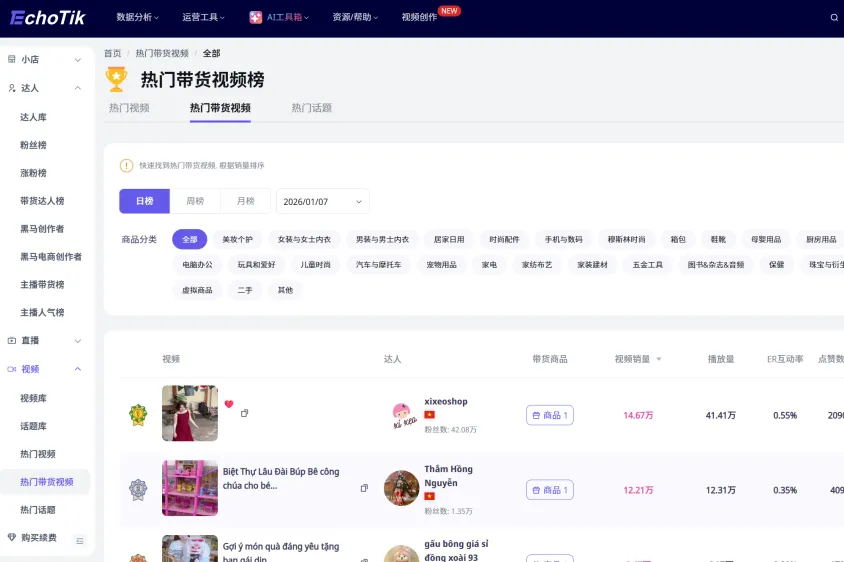
Task: Click the 视频 camera icon in sidebar
Action: click(12, 369)
